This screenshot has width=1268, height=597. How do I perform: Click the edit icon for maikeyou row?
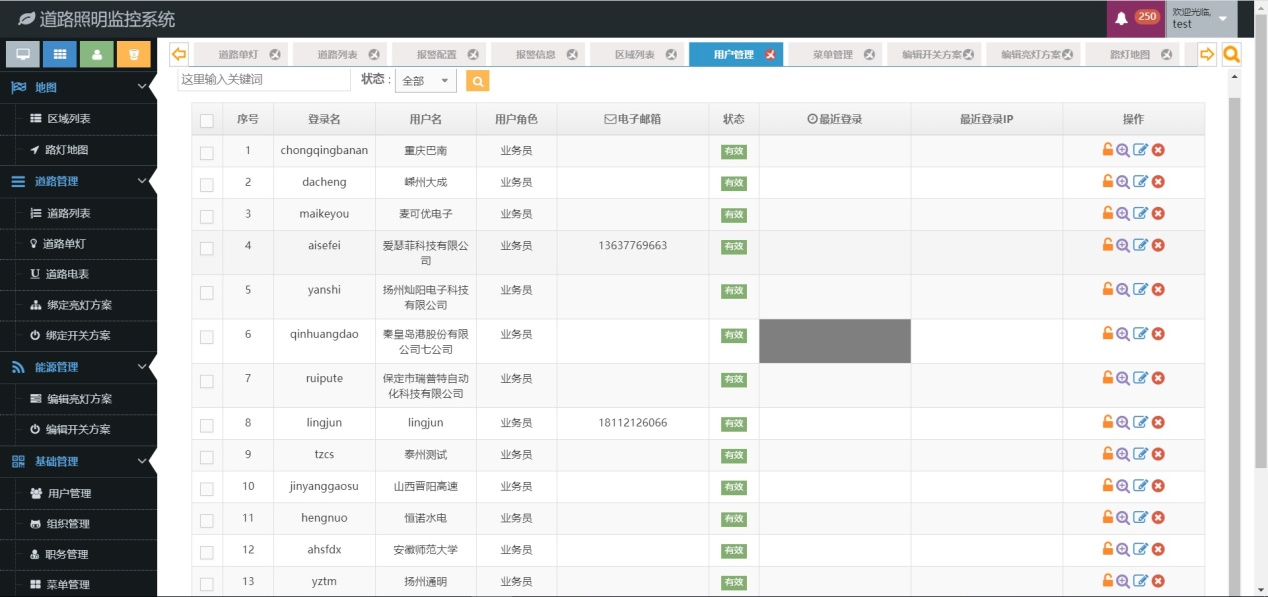click(1140, 214)
